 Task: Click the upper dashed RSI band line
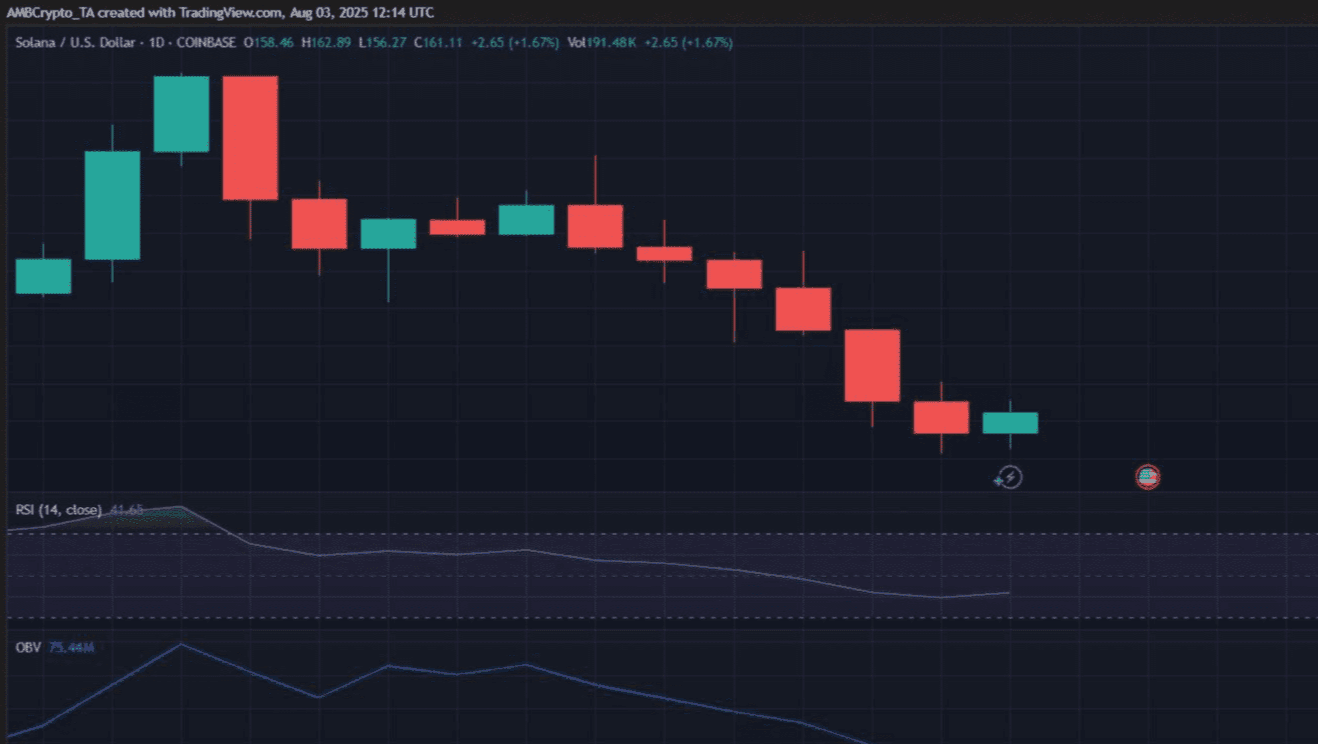(660, 534)
